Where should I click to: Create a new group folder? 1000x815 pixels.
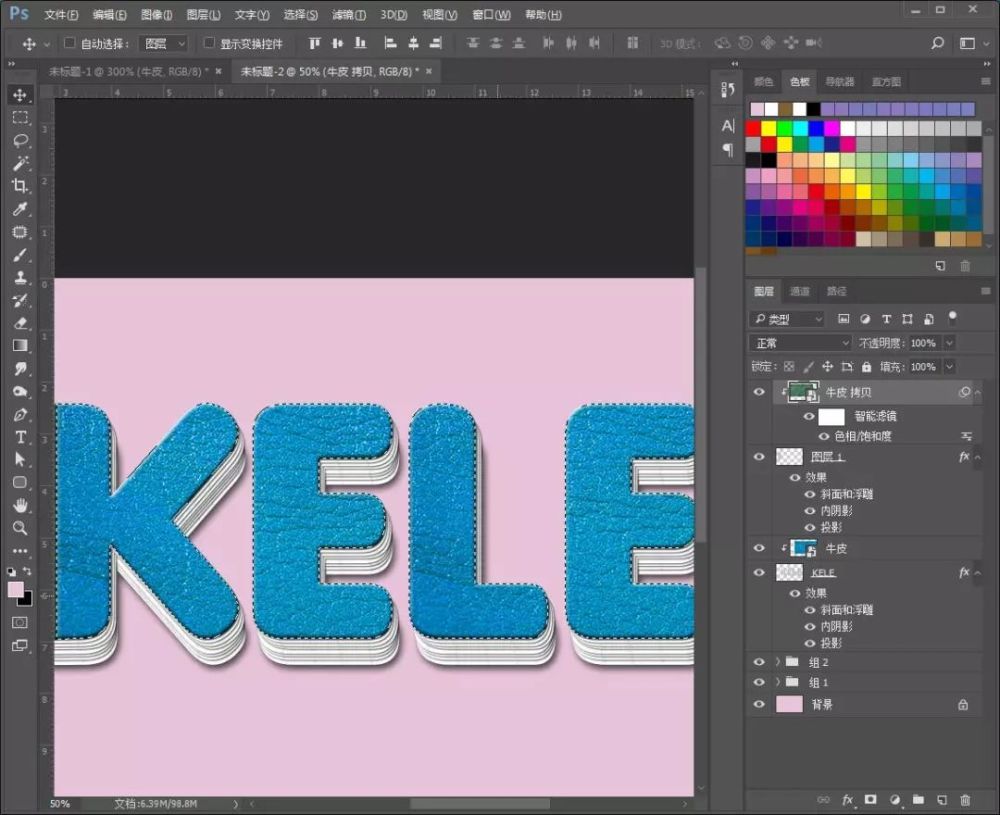click(918, 800)
